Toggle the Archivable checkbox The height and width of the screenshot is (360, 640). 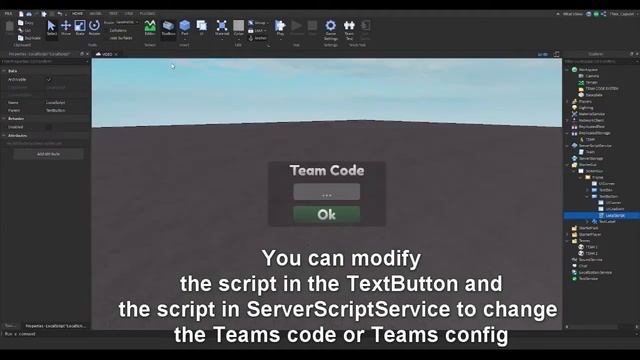click(x=49, y=80)
